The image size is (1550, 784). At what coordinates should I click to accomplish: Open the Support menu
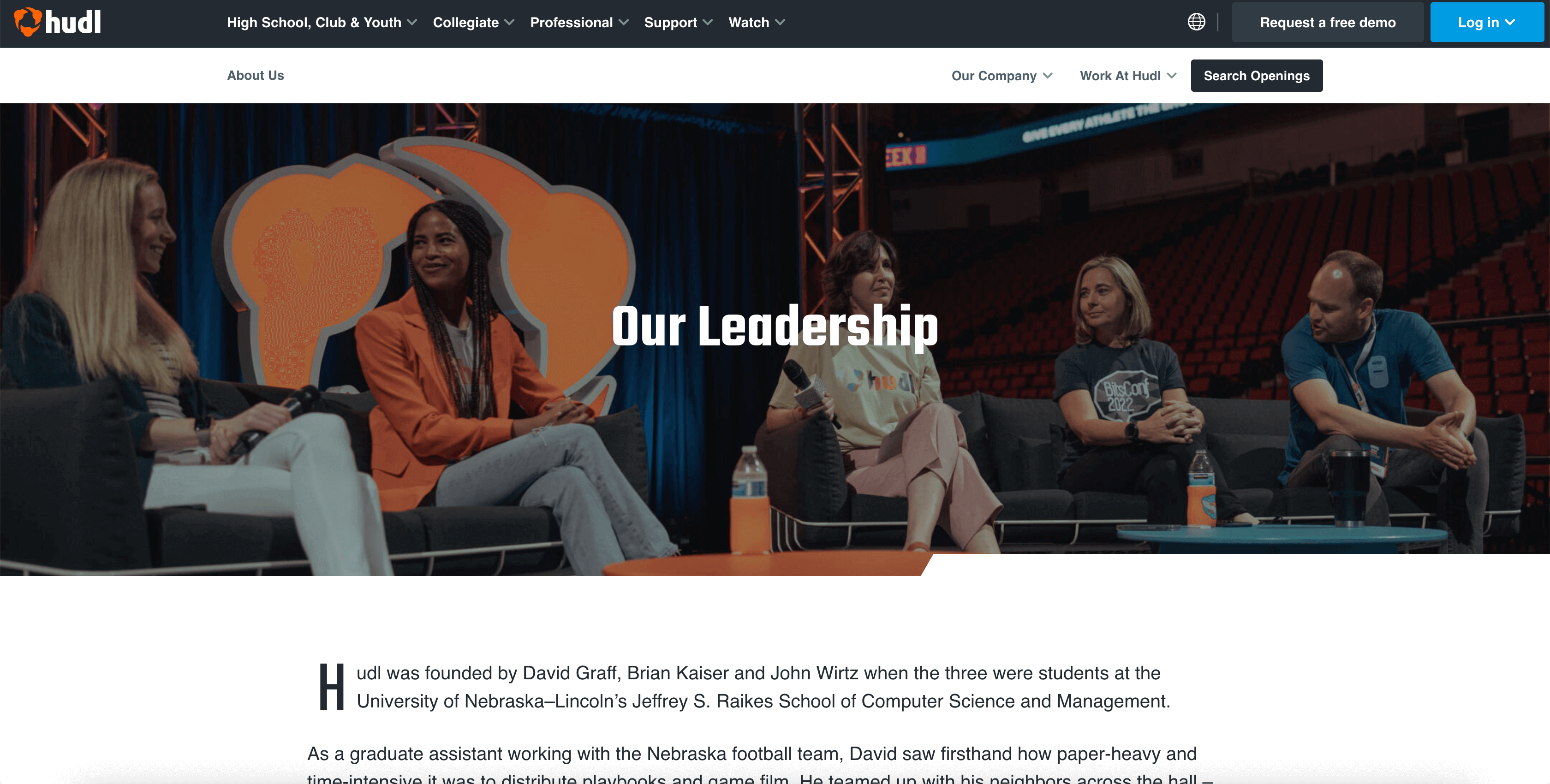(x=678, y=22)
